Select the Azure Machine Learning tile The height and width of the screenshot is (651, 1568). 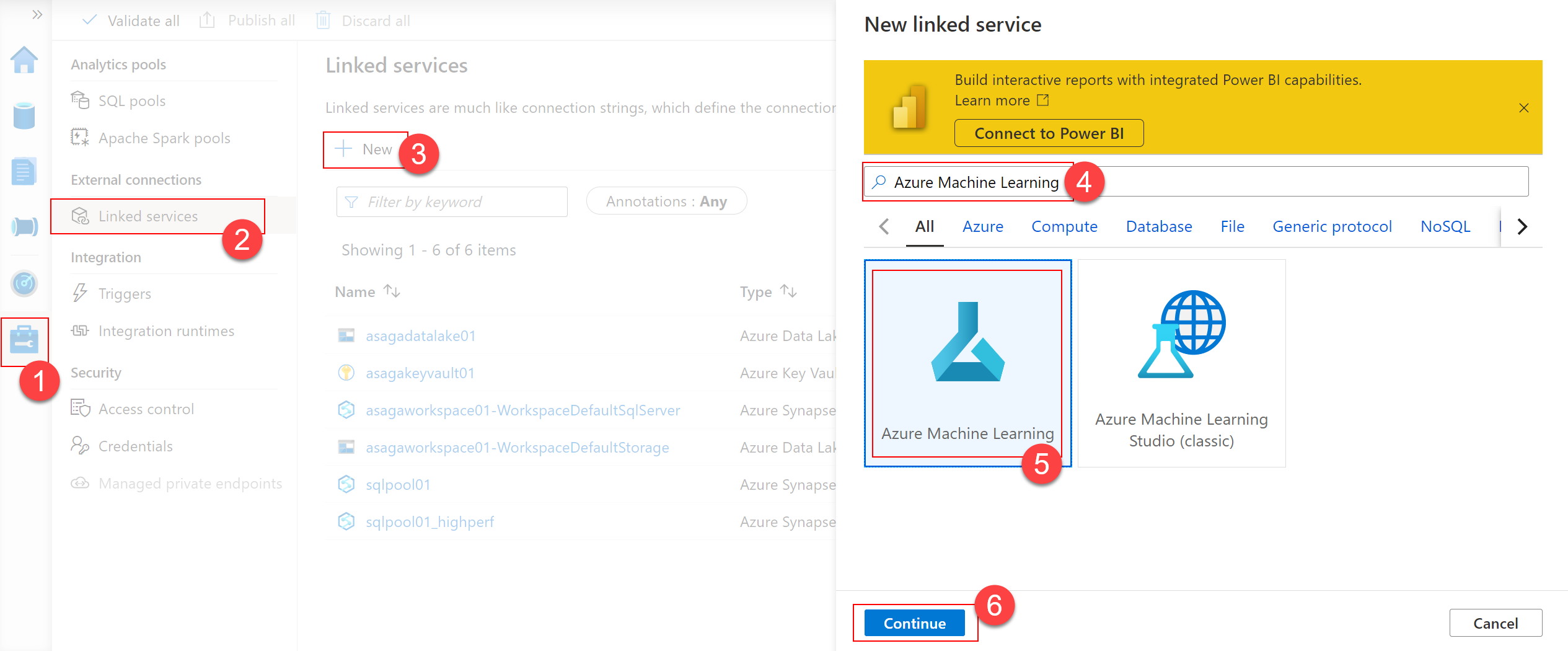click(967, 363)
